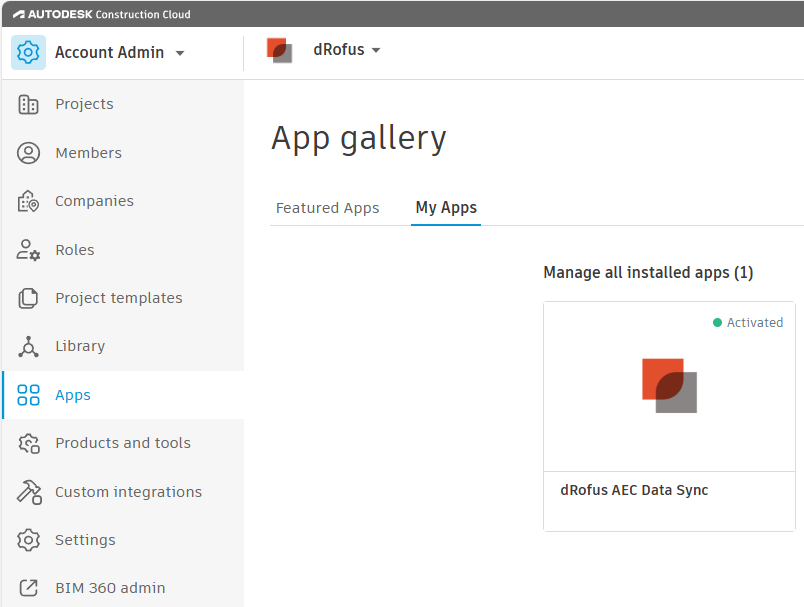This screenshot has width=804, height=607.
Task: Click the dRofus app card logo thumbnail
Action: pos(669,386)
